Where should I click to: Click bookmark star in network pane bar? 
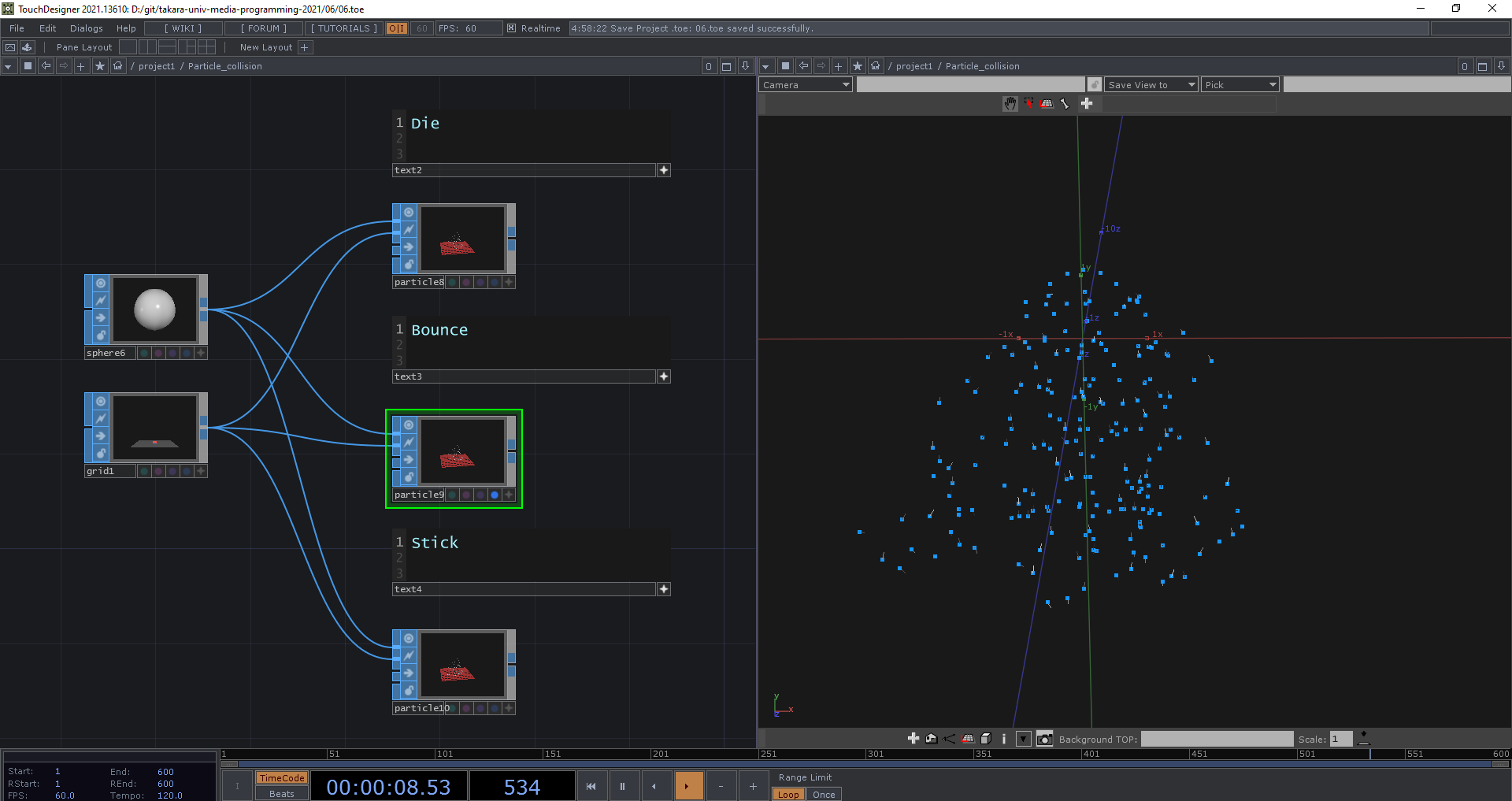click(x=100, y=66)
